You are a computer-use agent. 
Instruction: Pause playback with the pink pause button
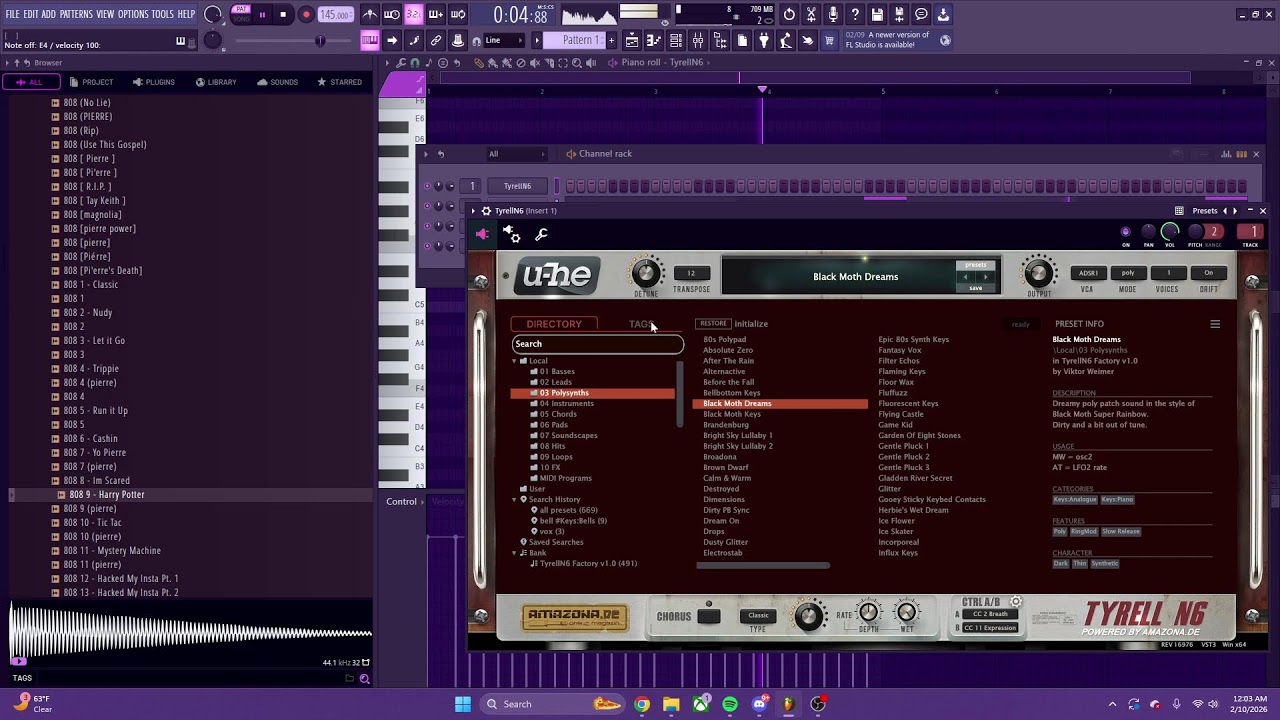262,15
